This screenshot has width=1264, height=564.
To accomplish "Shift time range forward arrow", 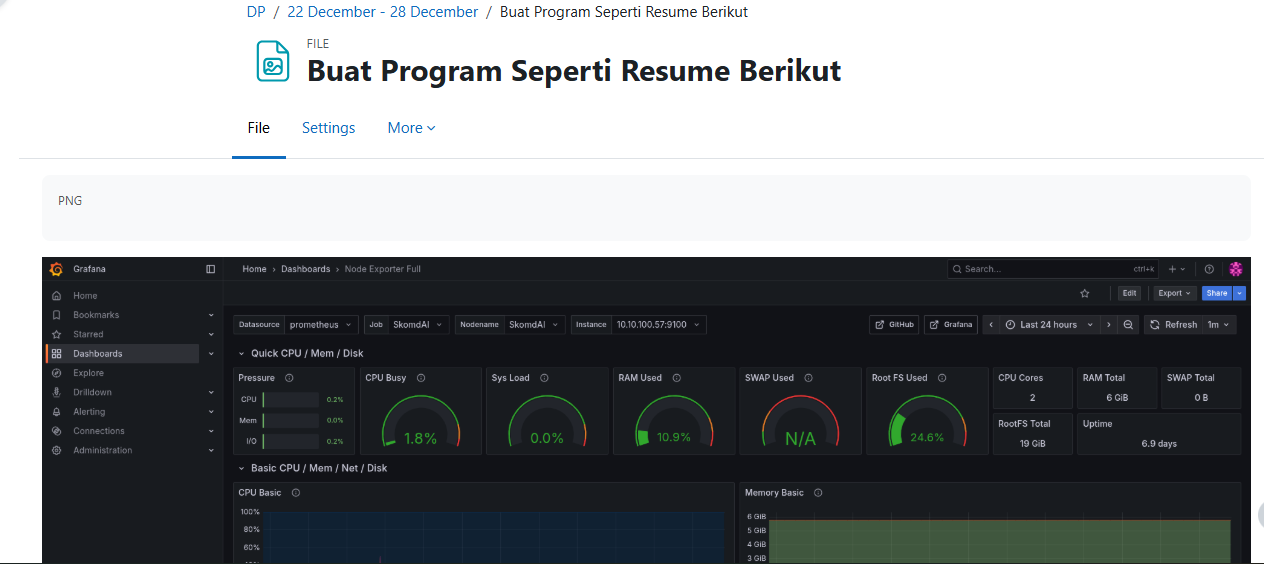I will coord(1108,325).
